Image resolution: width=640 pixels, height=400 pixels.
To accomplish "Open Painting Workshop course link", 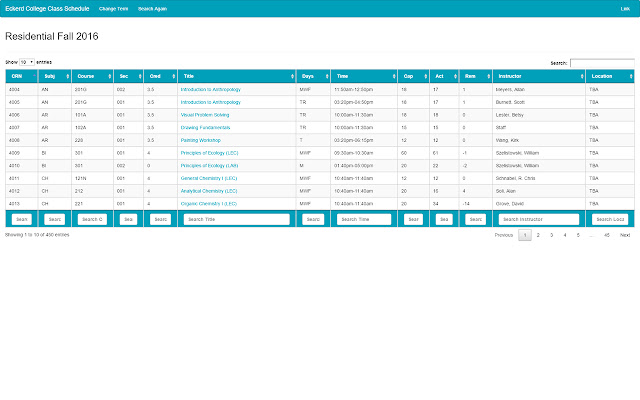I will click(200, 140).
